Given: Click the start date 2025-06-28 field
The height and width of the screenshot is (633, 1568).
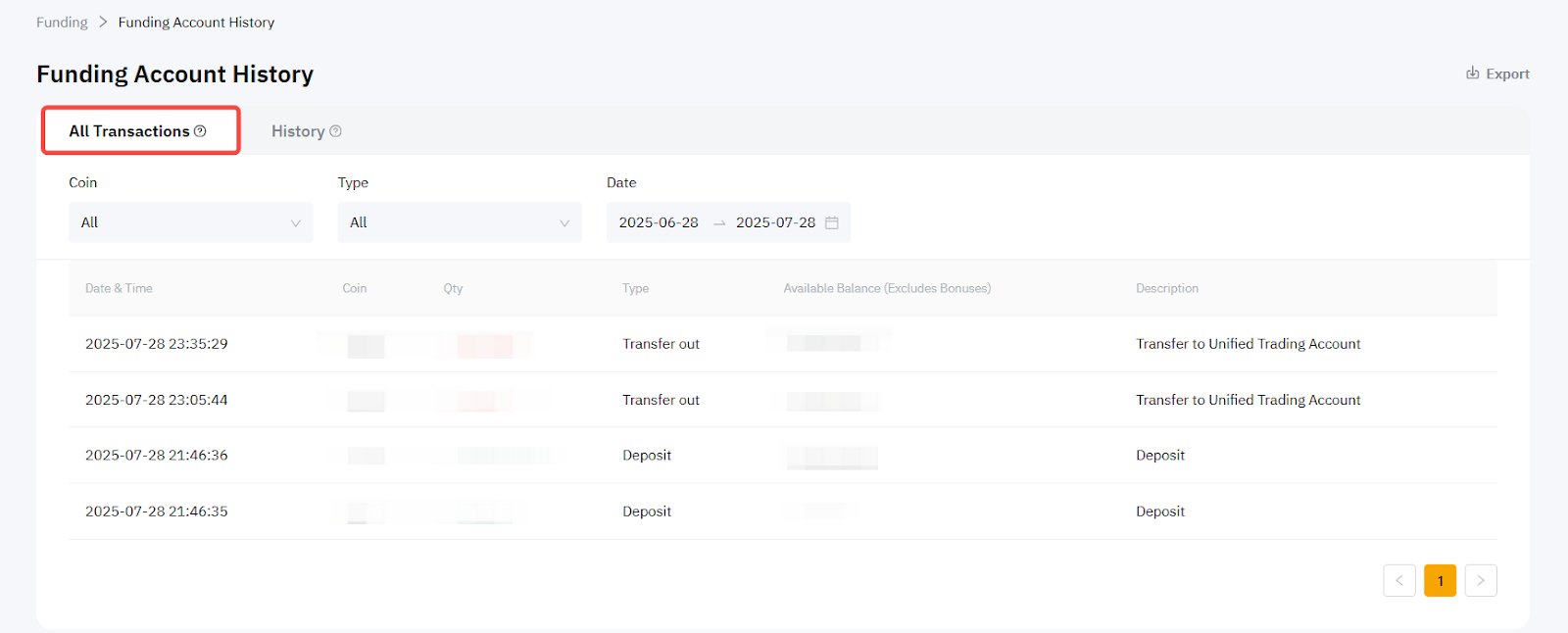Looking at the screenshot, I should tap(659, 222).
